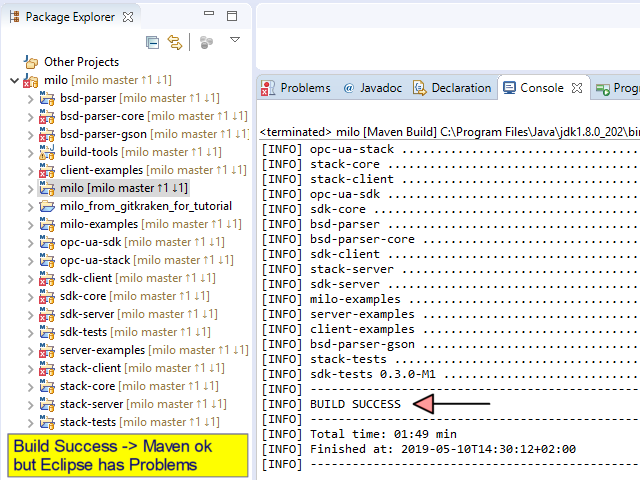Click sdk-client project error icon

click(x=47, y=278)
